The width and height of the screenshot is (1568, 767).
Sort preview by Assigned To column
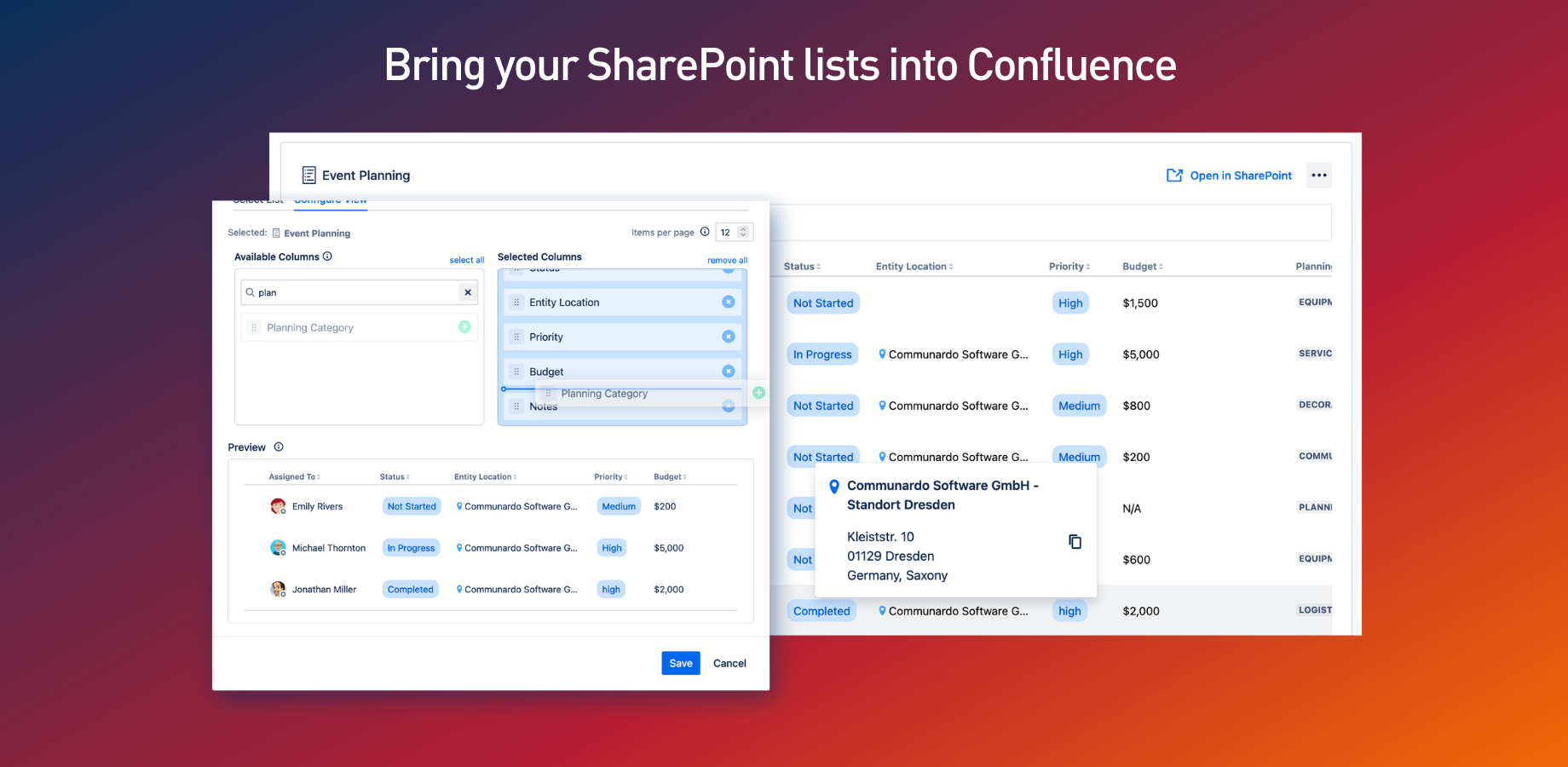point(294,477)
